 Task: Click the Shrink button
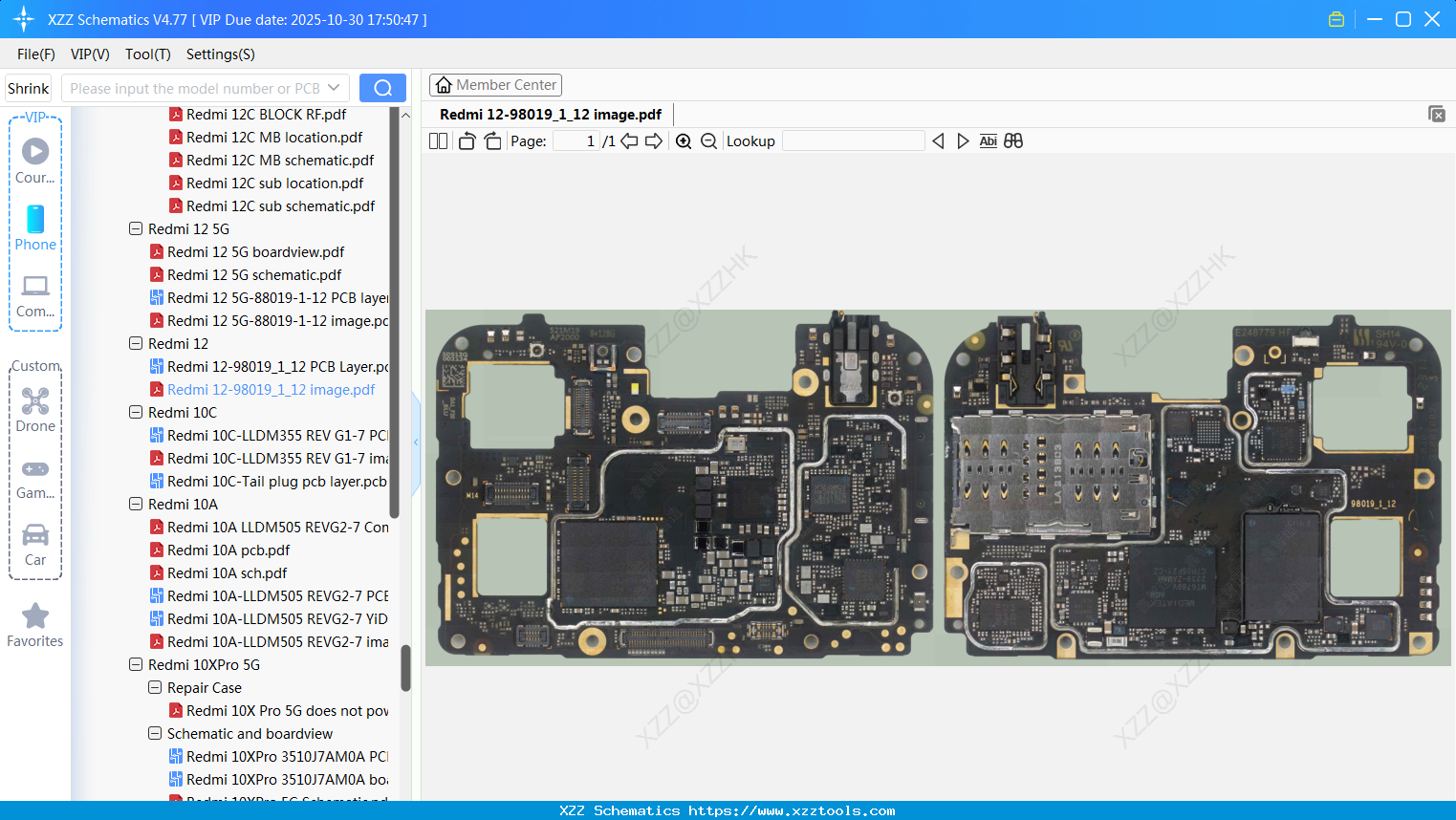[28, 87]
